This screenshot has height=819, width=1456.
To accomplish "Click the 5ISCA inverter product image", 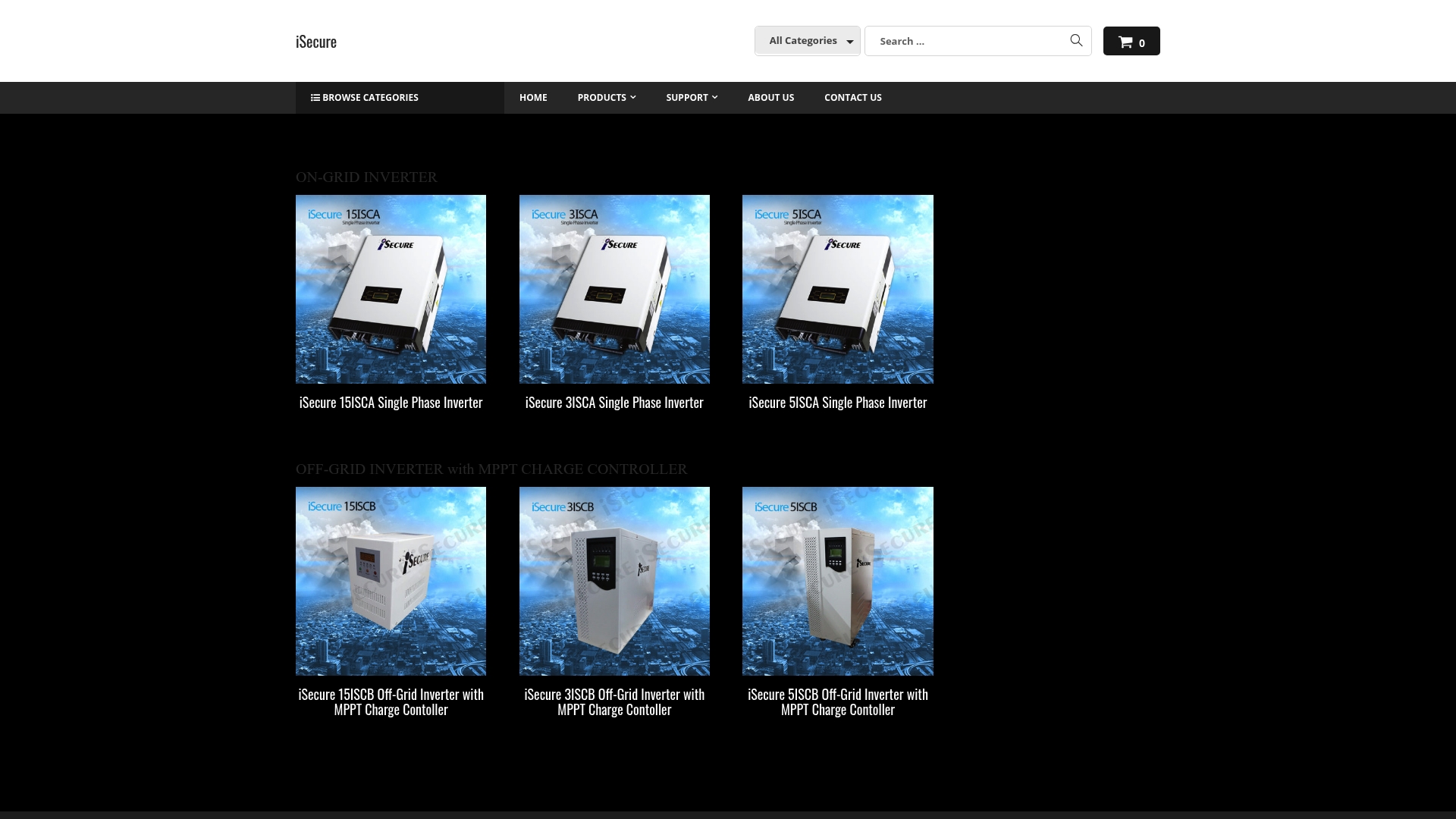I will [838, 289].
